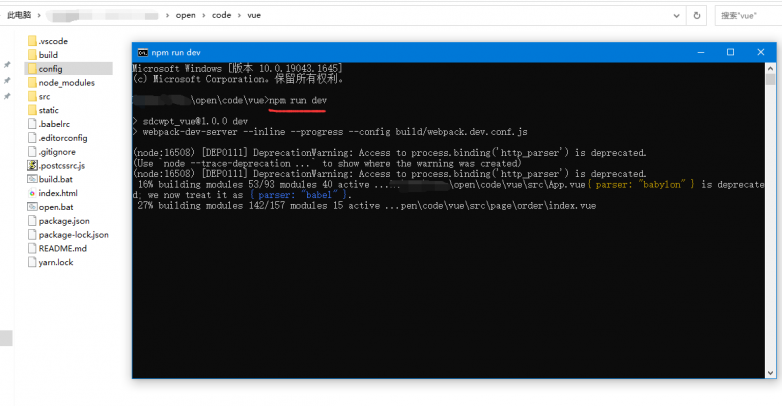Navigate to 此电脑 in address breadcrumb
782x406 pixels.
point(19,15)
